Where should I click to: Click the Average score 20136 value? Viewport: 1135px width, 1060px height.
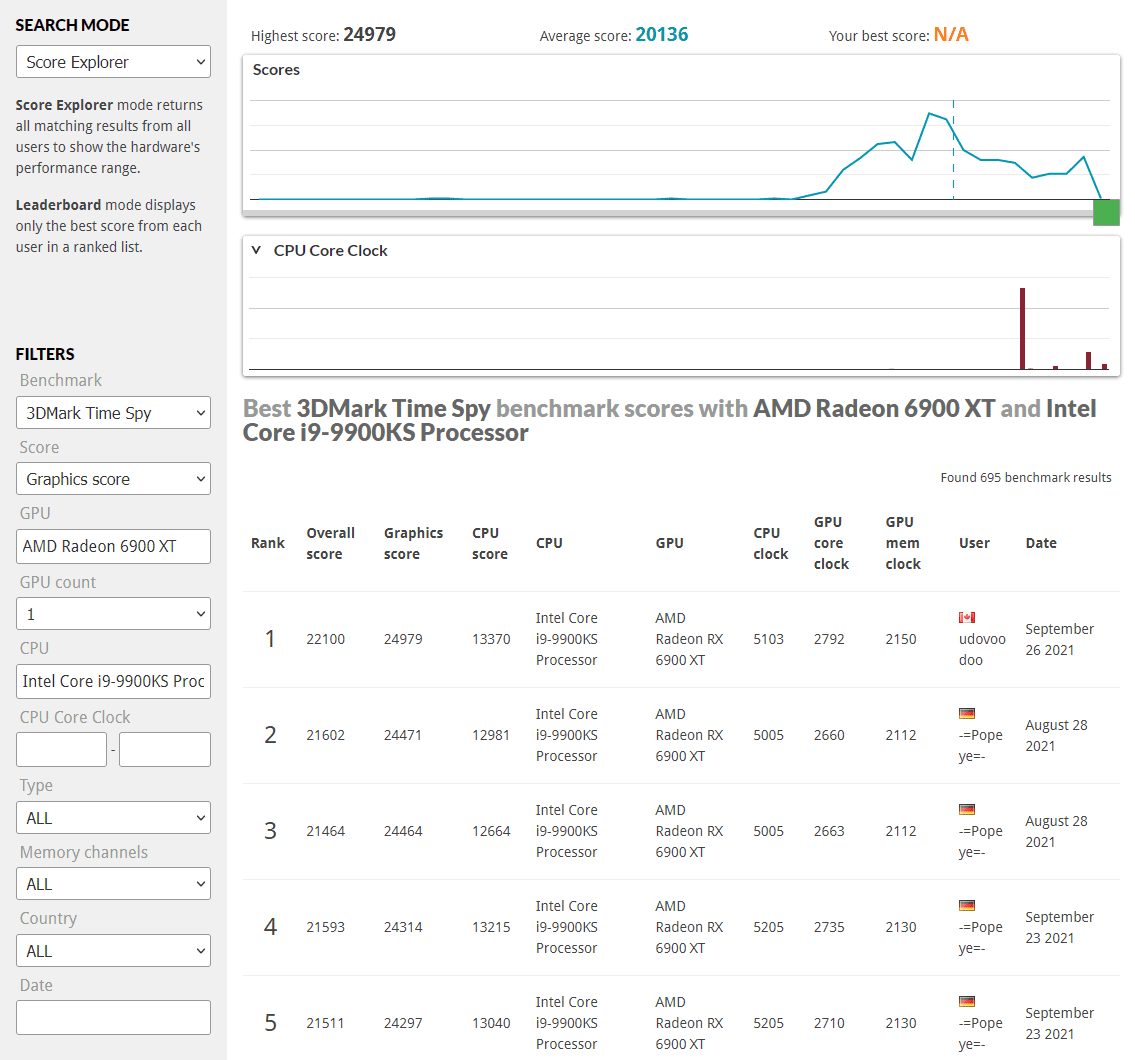point(662,35)
